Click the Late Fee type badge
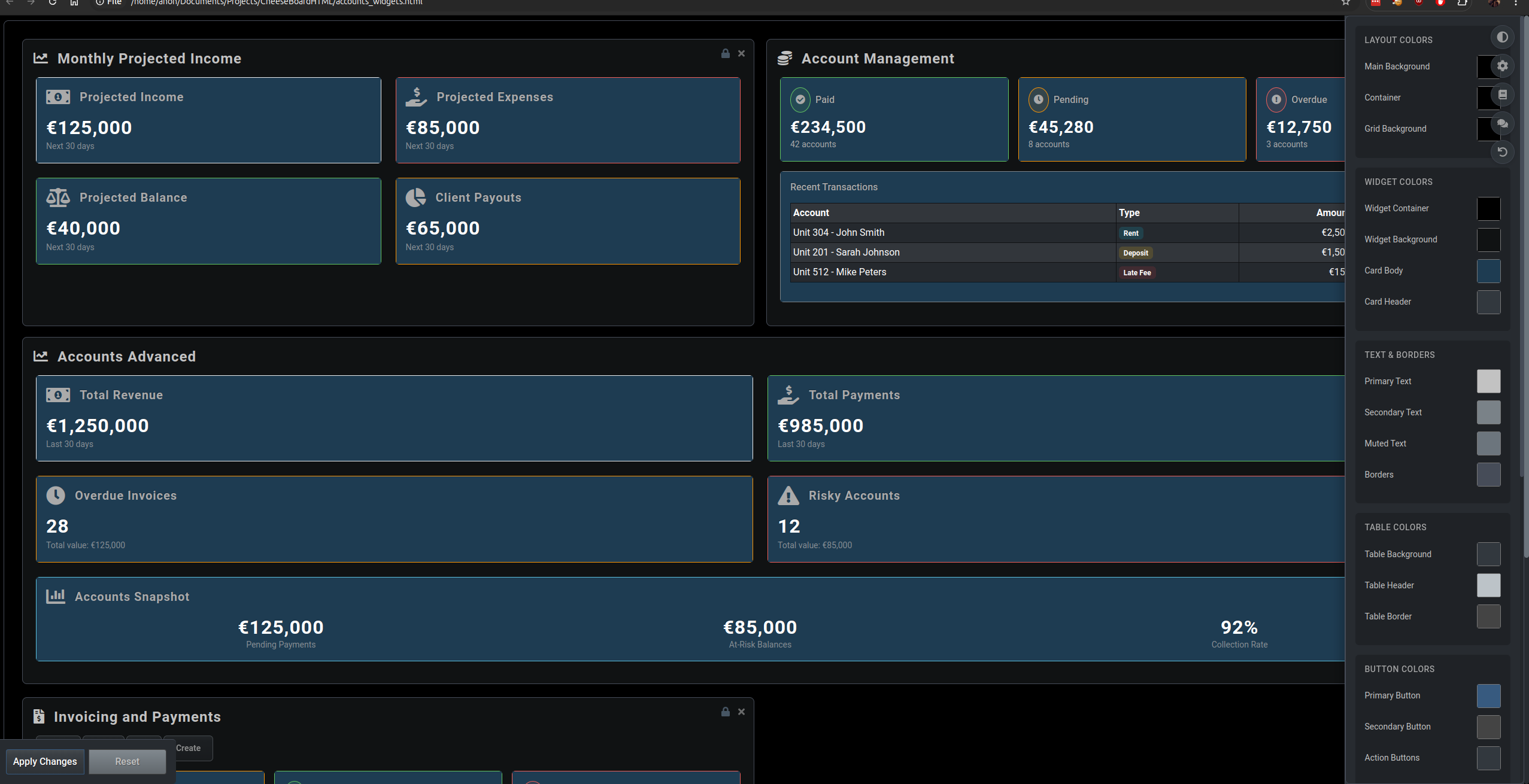 click(x=1136, y=273)
